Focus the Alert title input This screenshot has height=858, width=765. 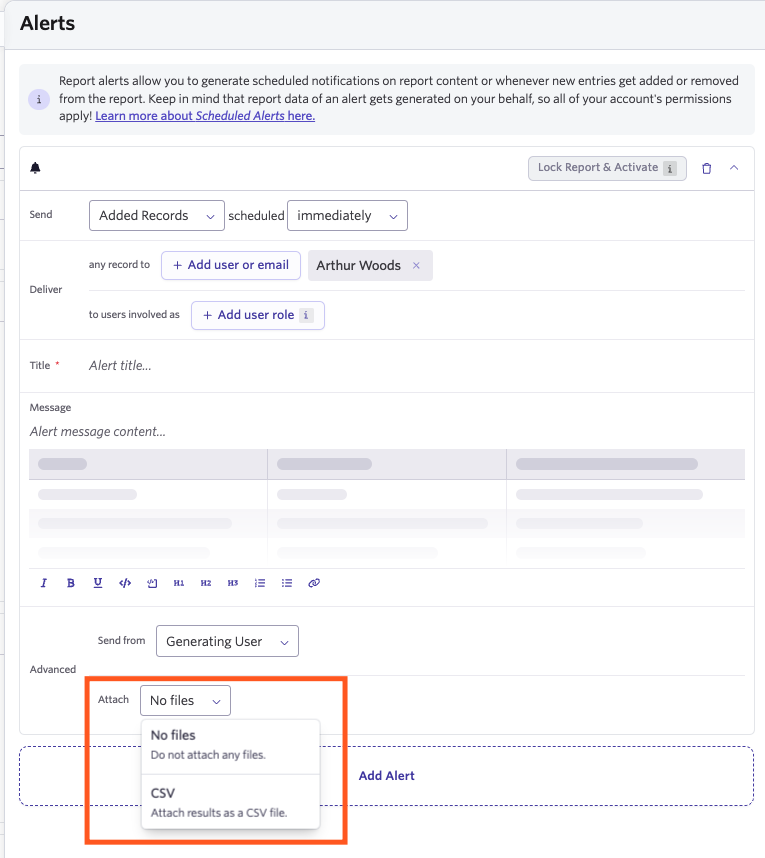416,366
